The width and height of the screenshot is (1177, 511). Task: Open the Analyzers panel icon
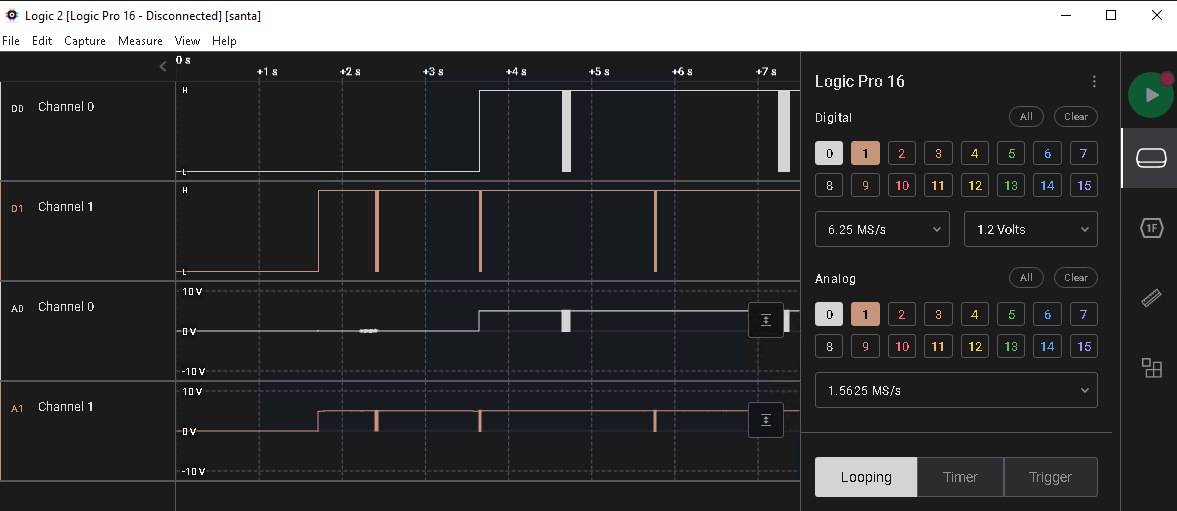1152,229
